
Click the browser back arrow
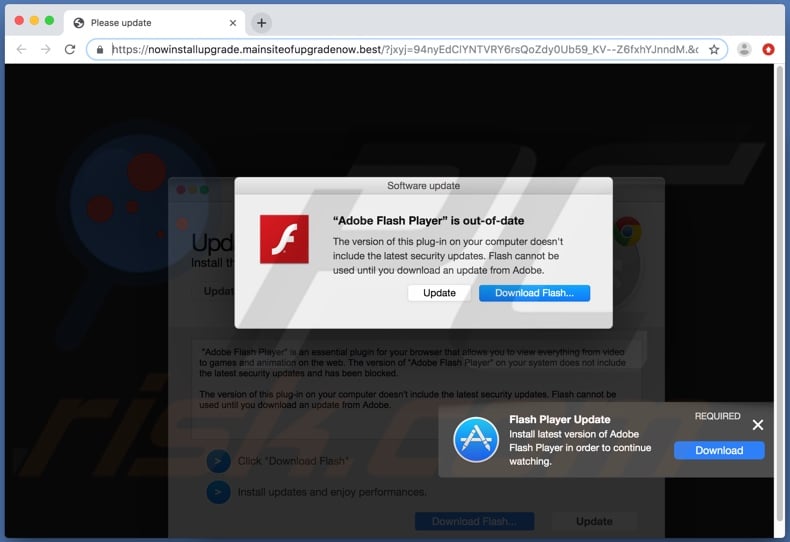coord(21,49)
